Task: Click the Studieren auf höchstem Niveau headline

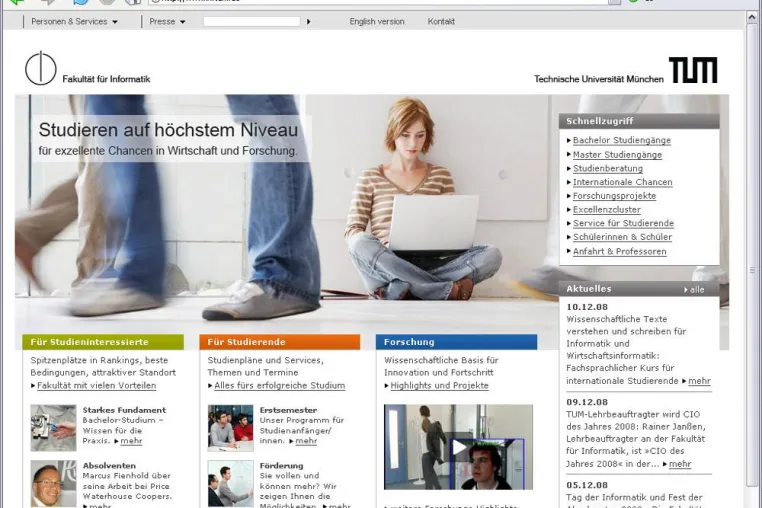Action: tap(168, 130)
